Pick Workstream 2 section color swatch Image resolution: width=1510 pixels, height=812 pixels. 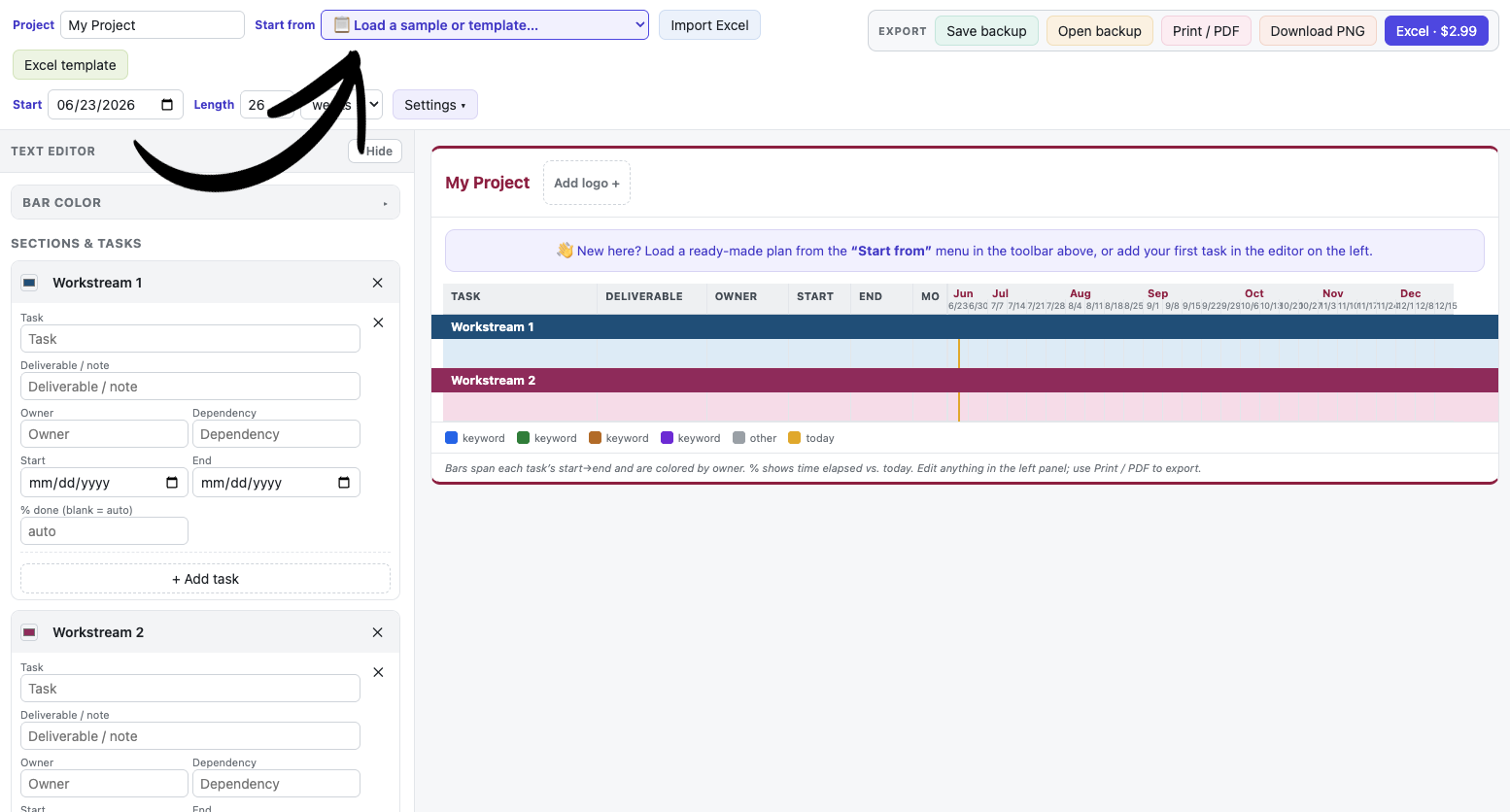[29, 632]
